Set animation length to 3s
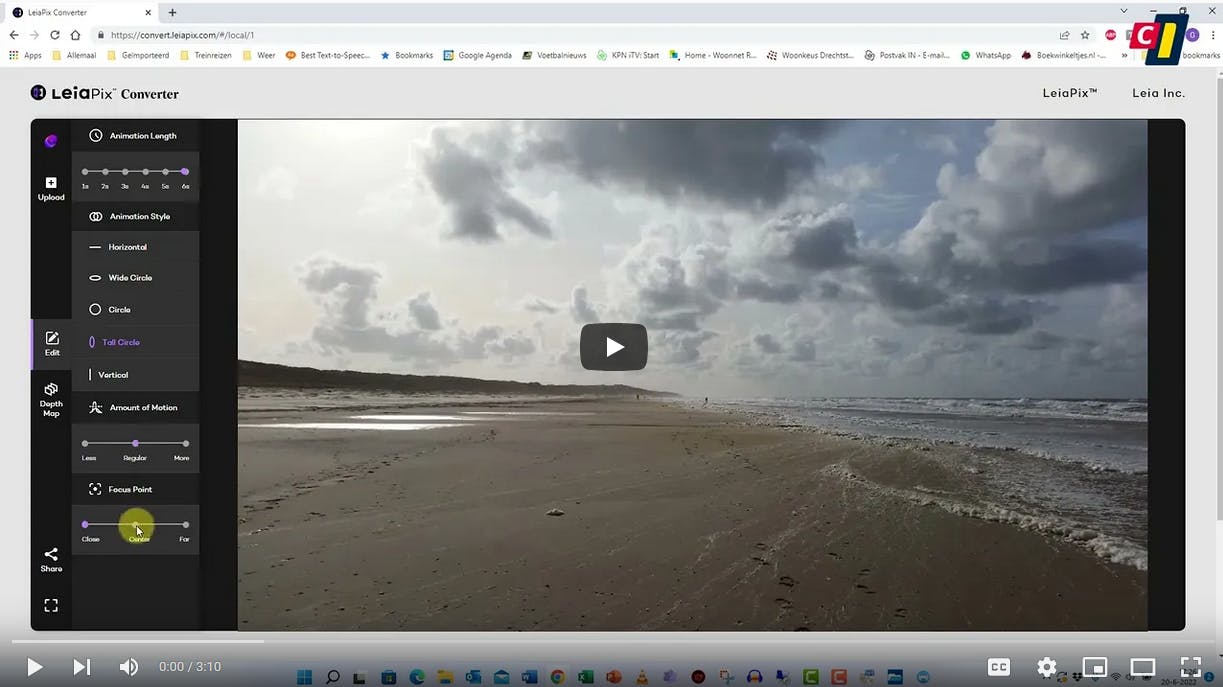This screenshot has height=687, width=1223. [x=125, y=172]
